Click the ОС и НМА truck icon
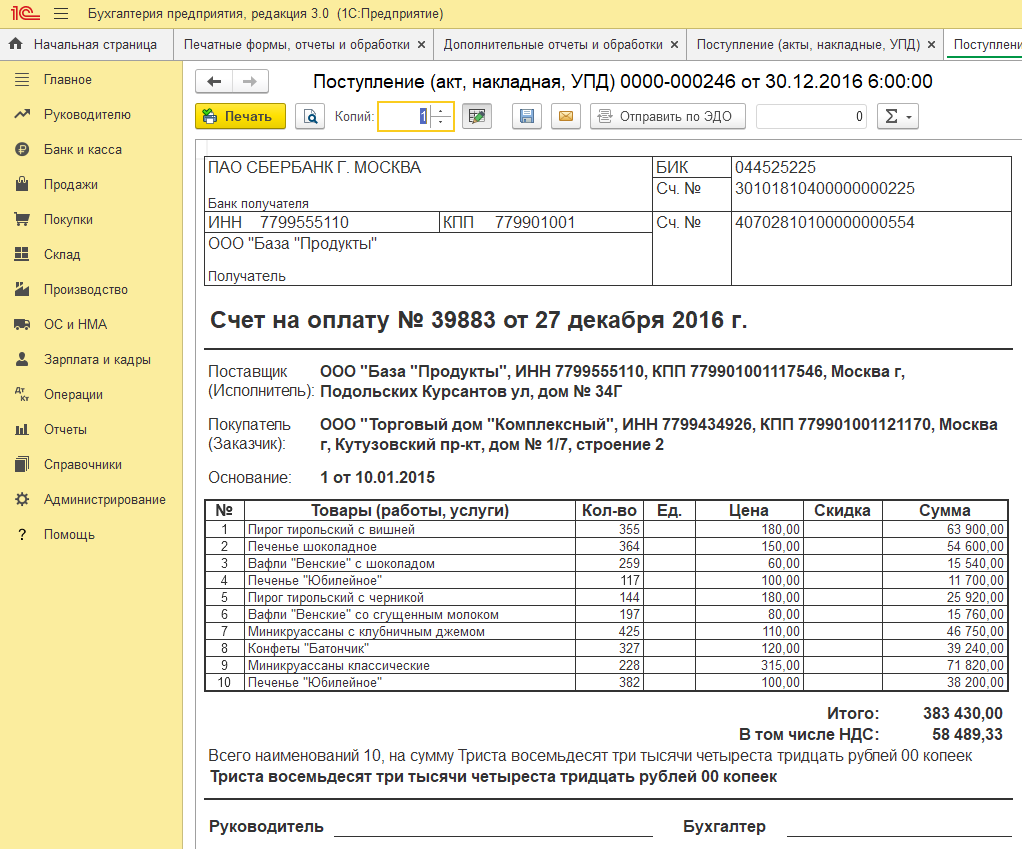The height and width of the screenshot is (849, 1022). point(22,324)
